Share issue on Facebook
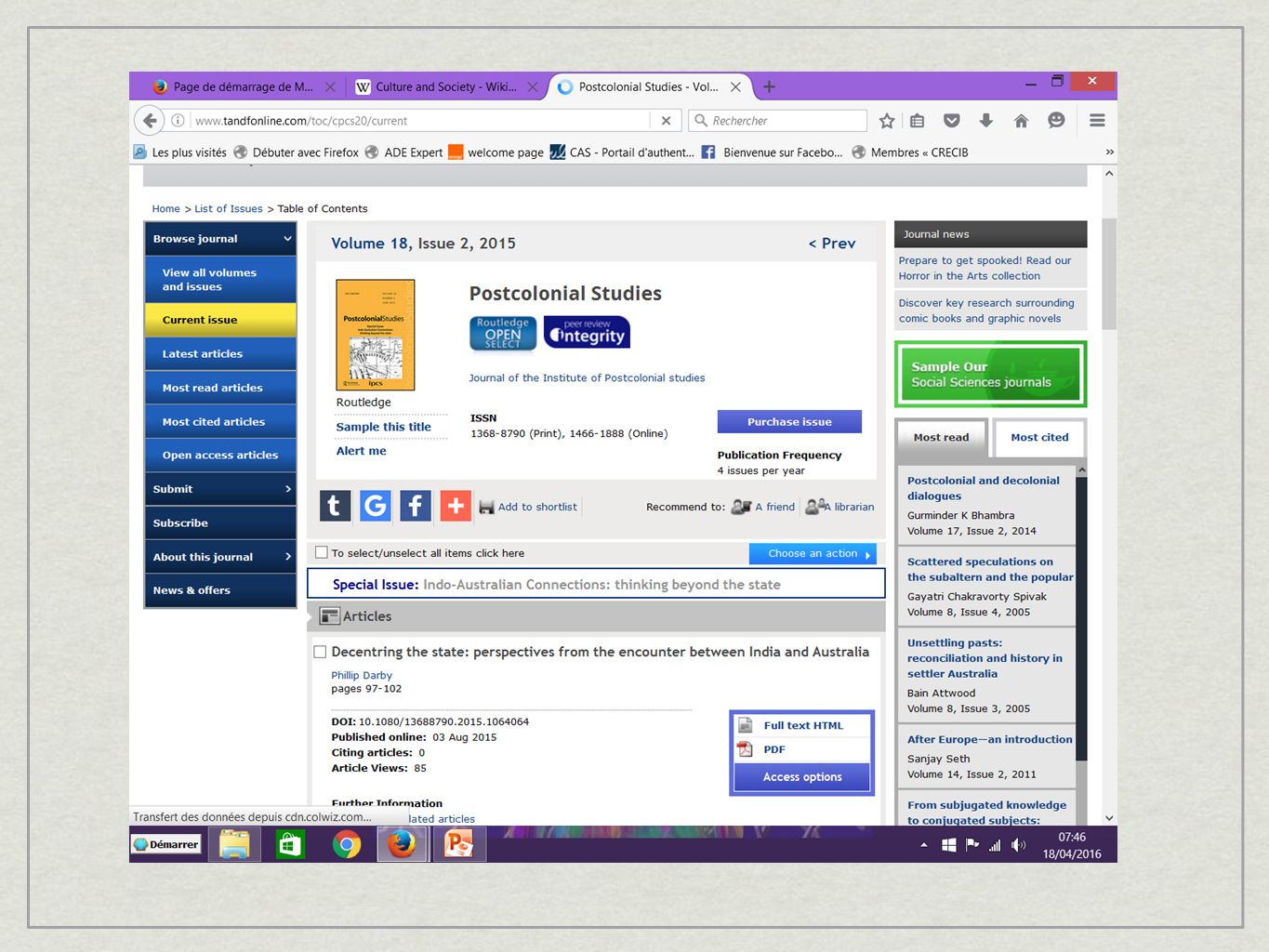1269x952 pixels. coord(416,506)
